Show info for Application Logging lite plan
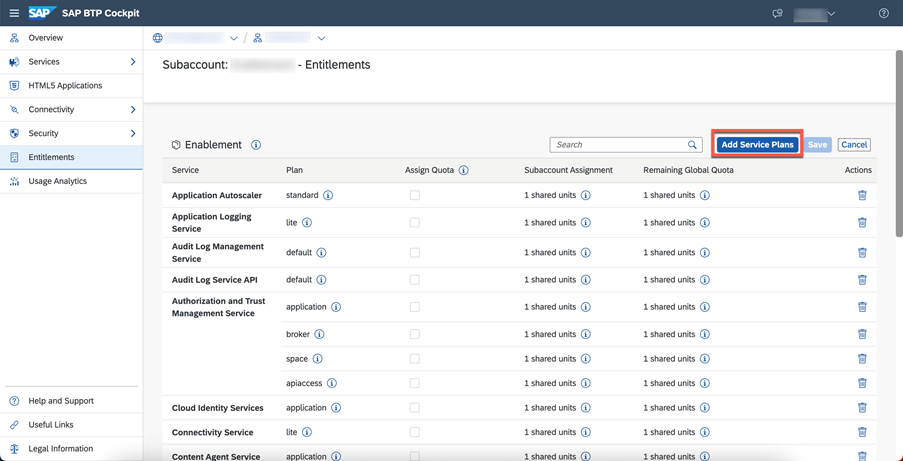Viewport: 903px width, 461px height. pos(307,222)
